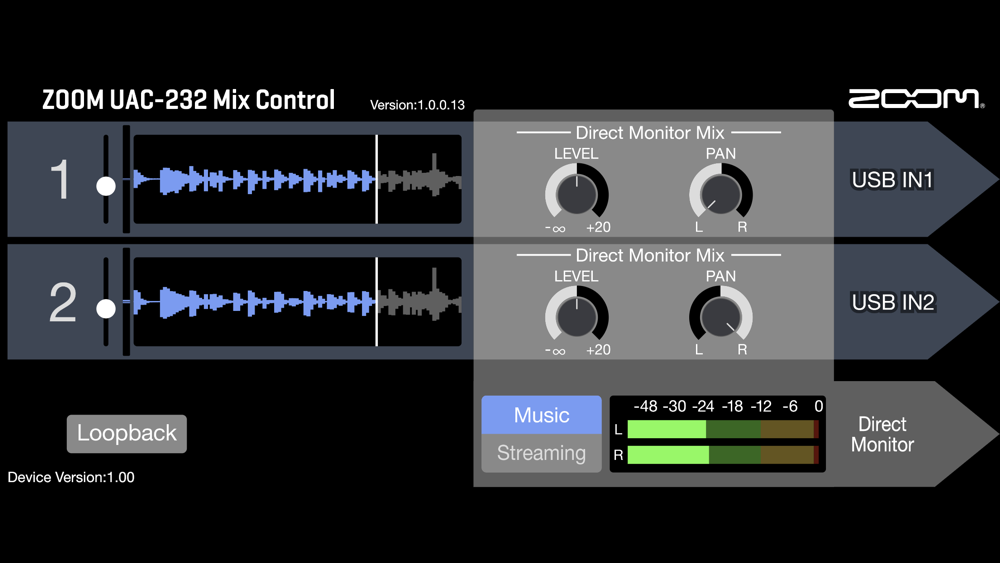Click the channel 1 LEVEL knob
The width and height of the screenshot is (1000, 563).
pyautogui.click(x=577, y=194)
